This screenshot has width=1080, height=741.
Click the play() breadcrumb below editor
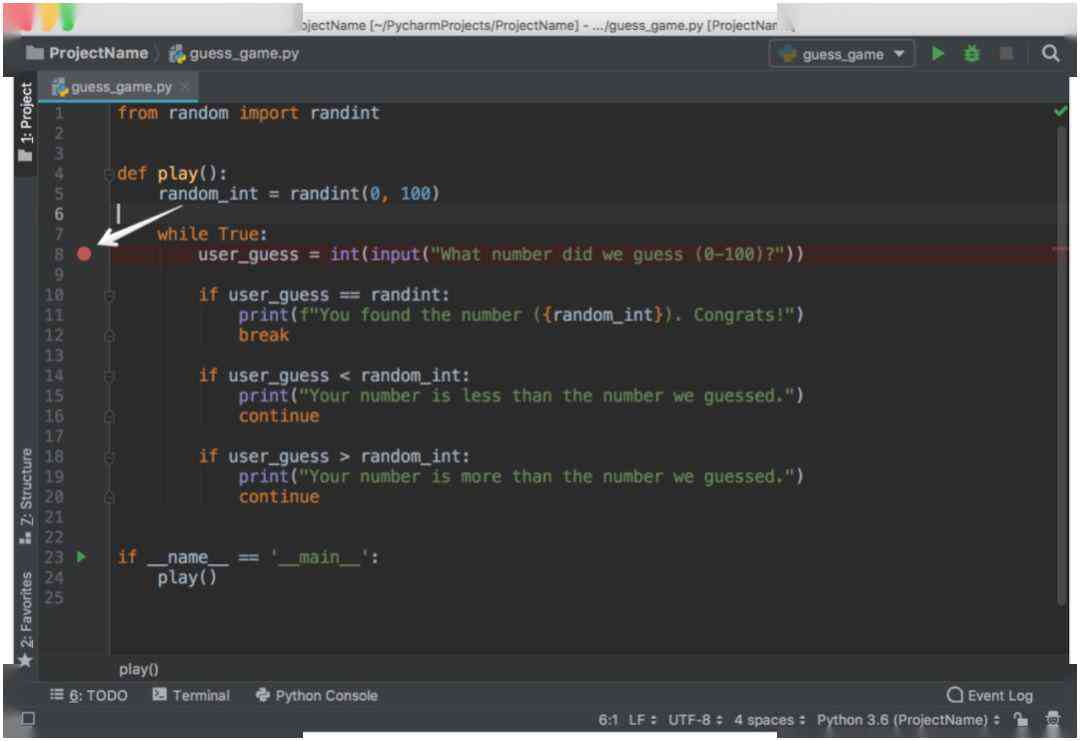(x=138, y=669)
